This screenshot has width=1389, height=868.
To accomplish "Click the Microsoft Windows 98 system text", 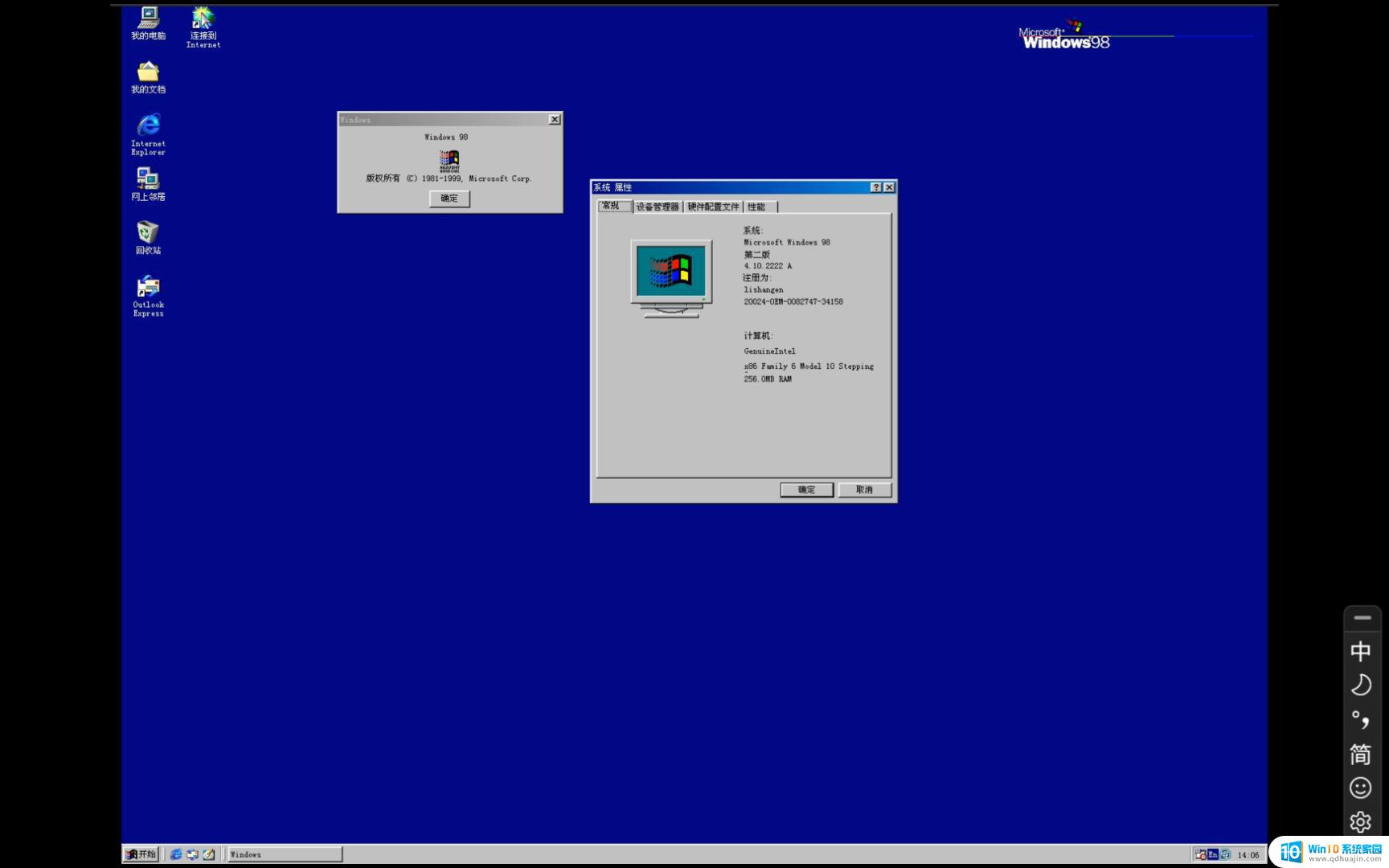I will [787, 242].
